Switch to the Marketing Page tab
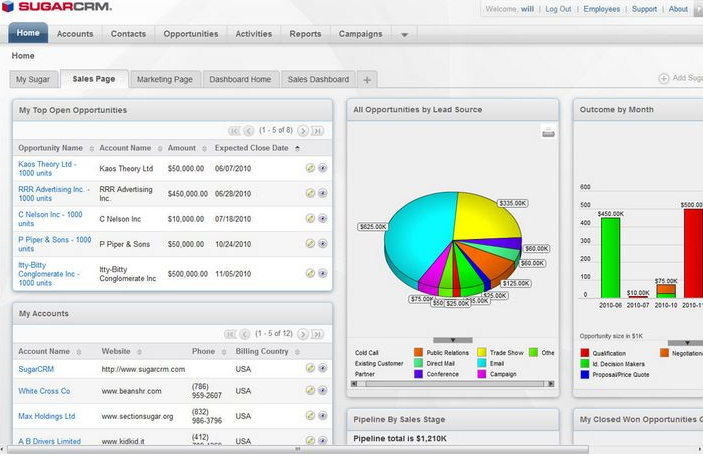 coord(164,79)
